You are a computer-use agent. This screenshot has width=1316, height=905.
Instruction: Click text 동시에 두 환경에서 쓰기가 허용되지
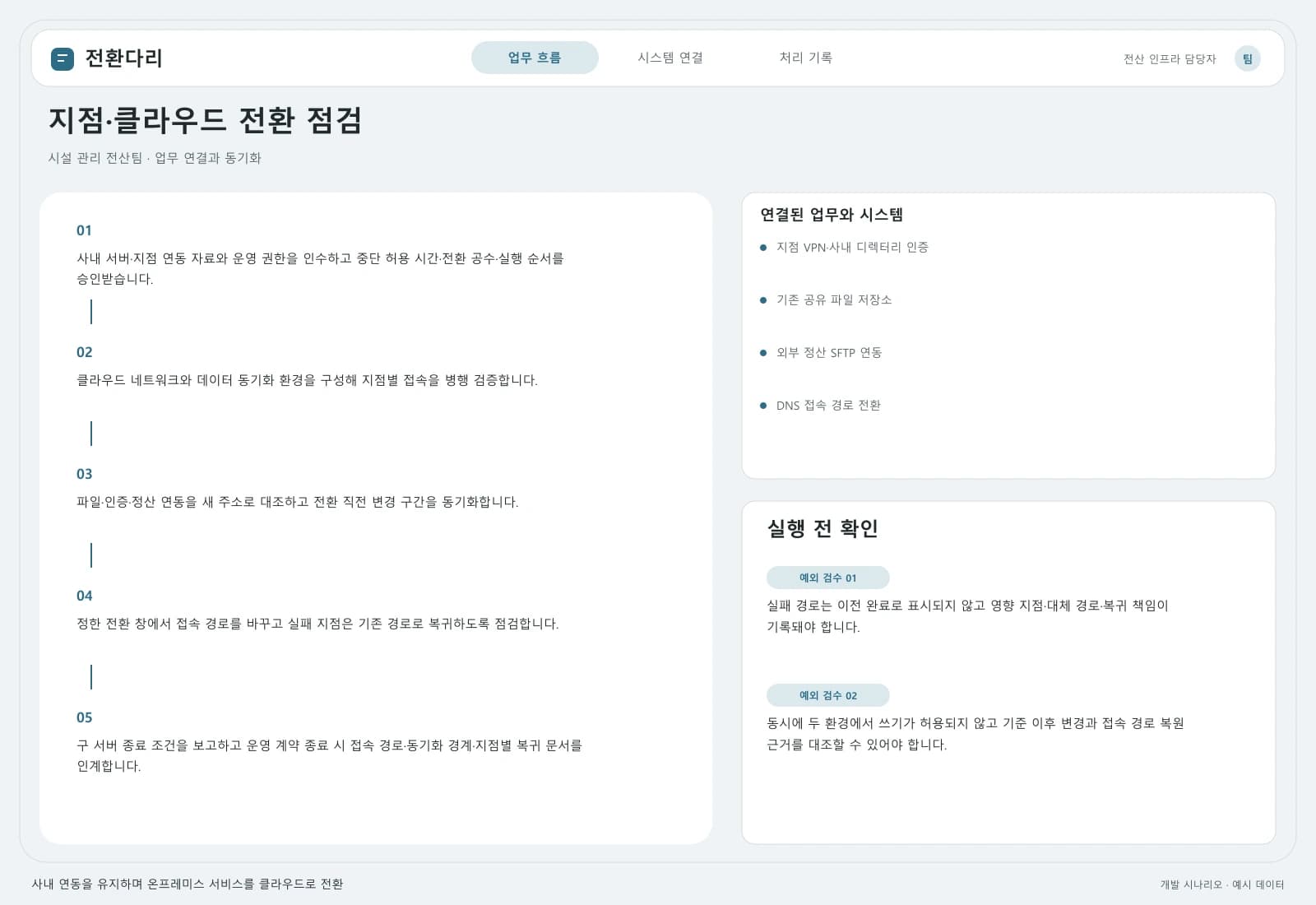[975, 734]
